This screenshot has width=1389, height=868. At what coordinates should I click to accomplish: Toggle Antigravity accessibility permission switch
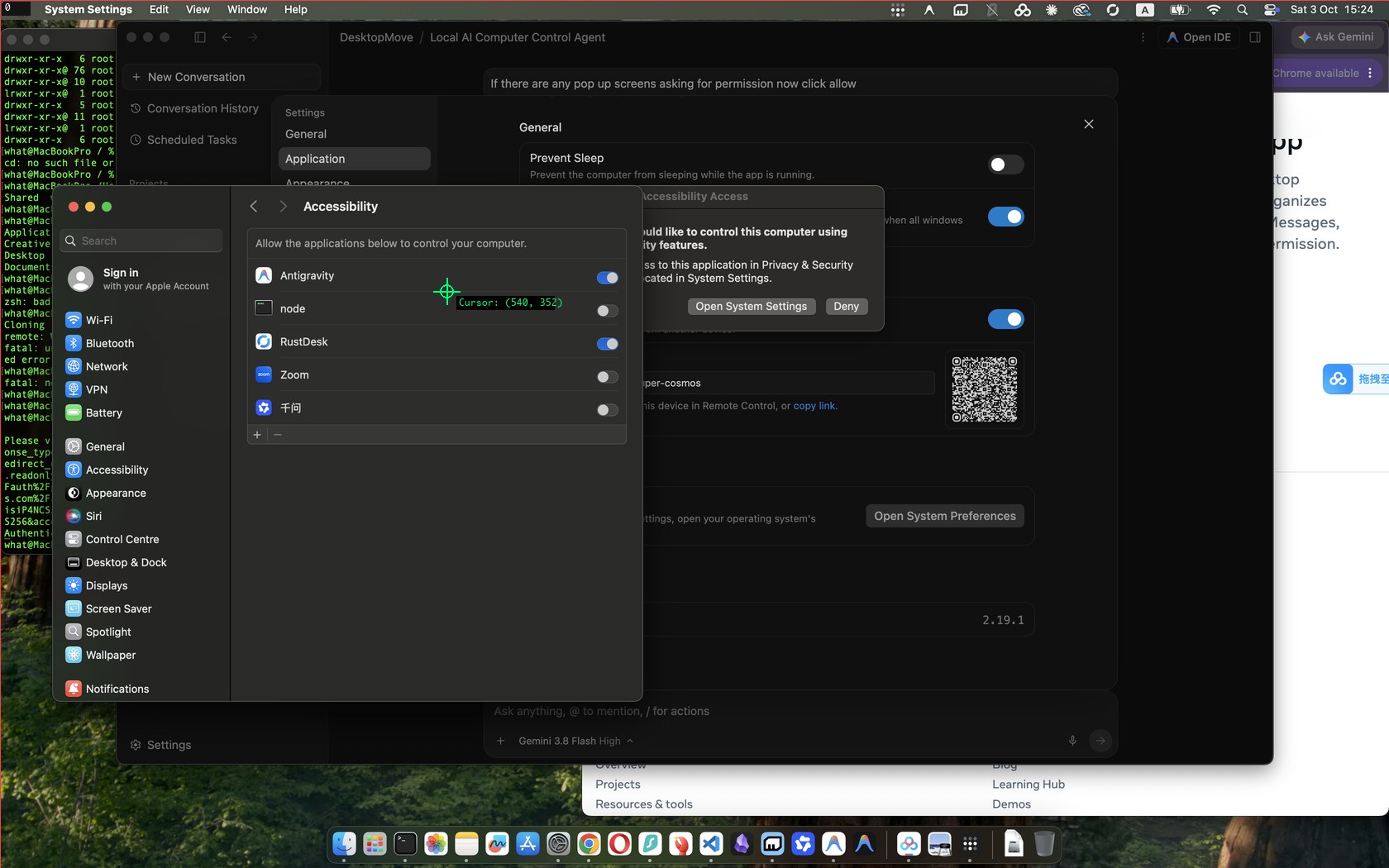[607, 278]
